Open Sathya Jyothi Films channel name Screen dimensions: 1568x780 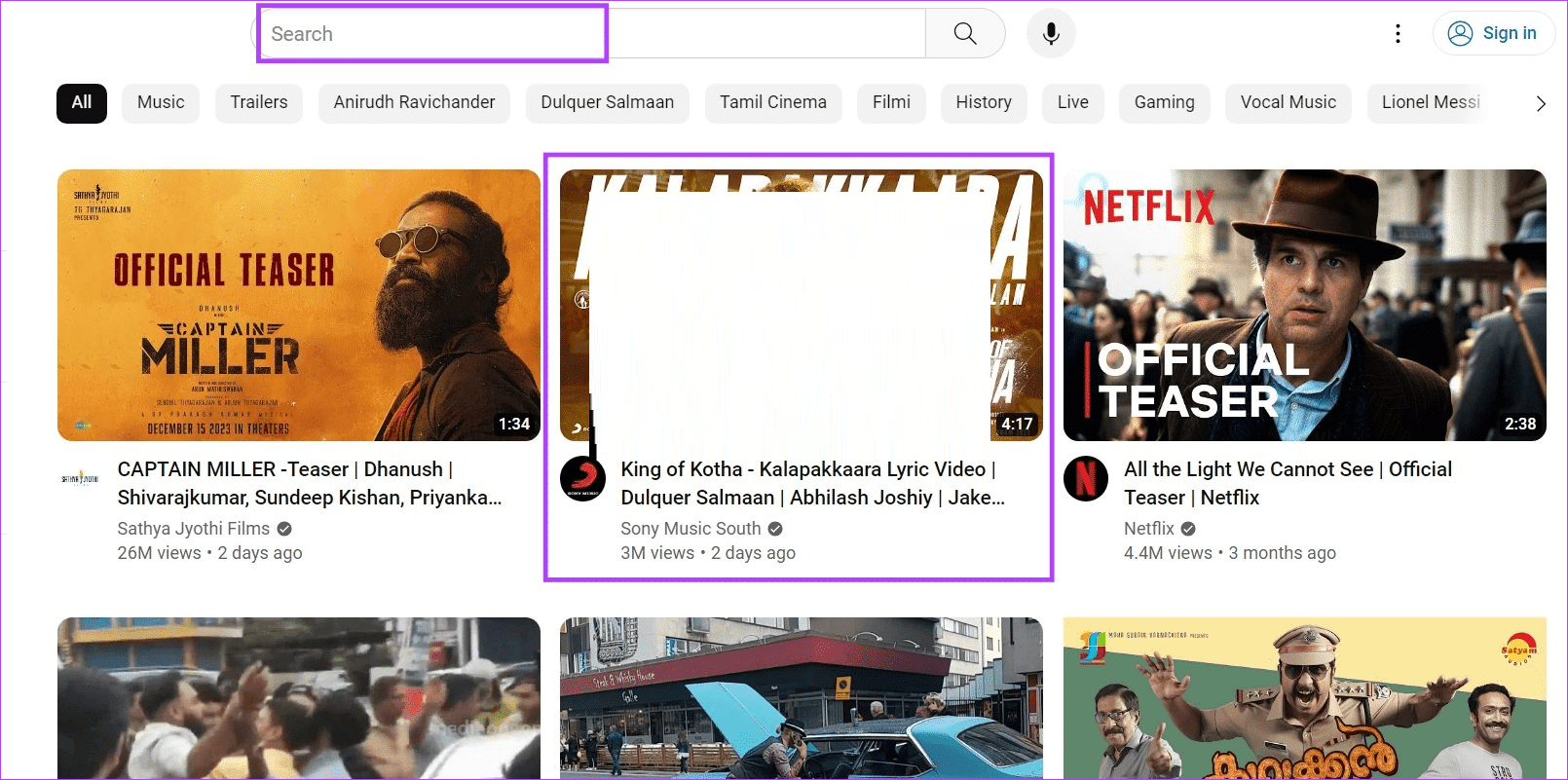pos(194,529)
